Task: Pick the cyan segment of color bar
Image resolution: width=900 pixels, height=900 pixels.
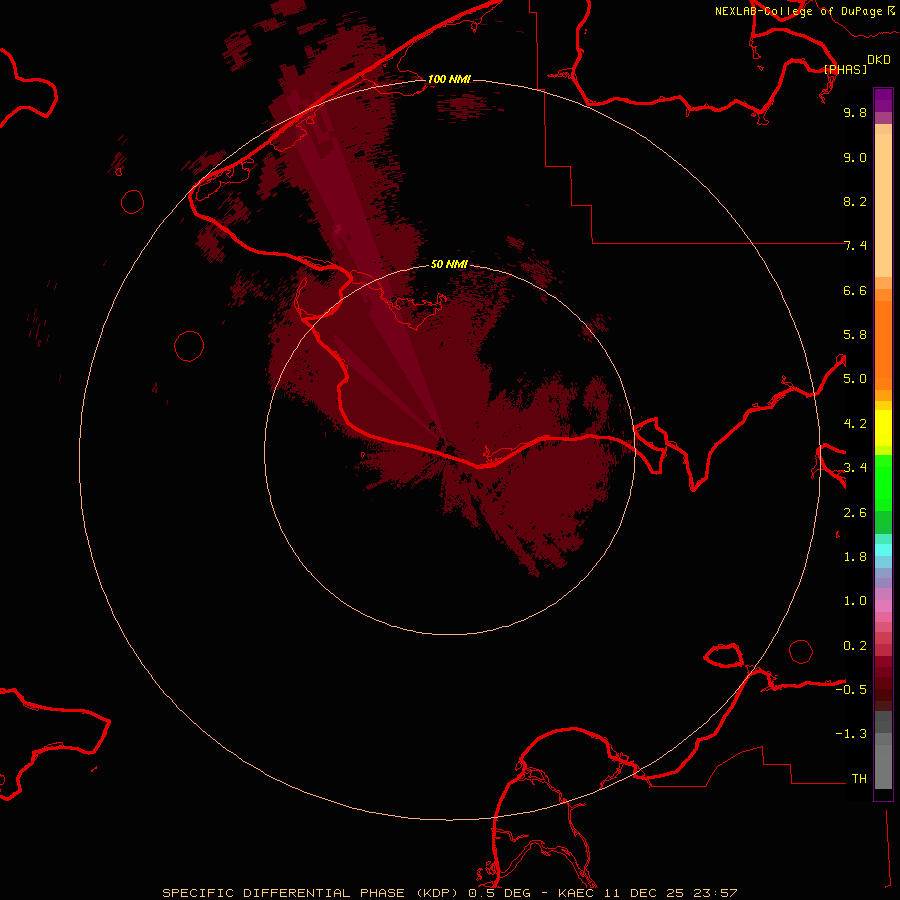Action: coord(883,550)
